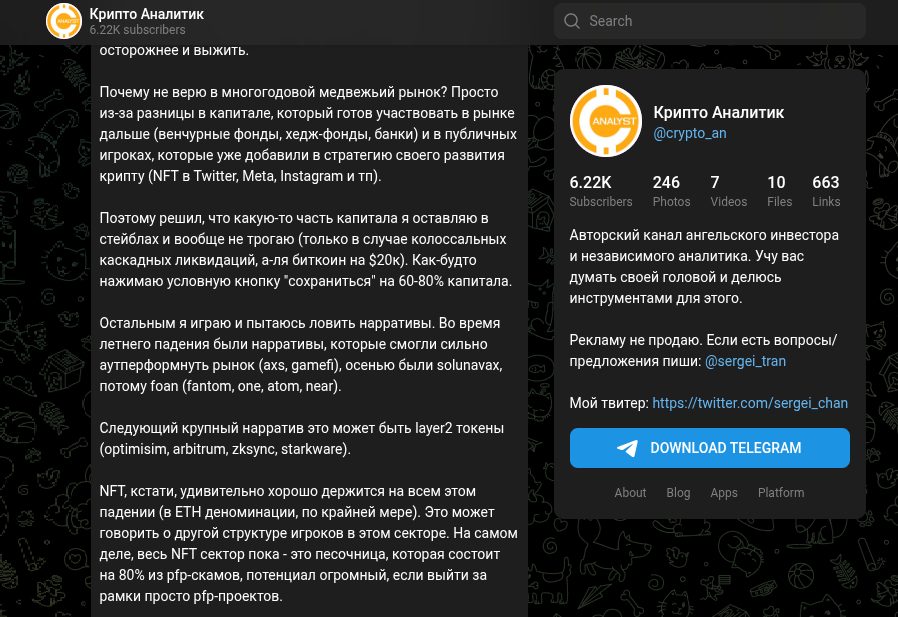Open the twitter.com/sergei_chan link
898x617 pixels.
[x=750, y=403]
